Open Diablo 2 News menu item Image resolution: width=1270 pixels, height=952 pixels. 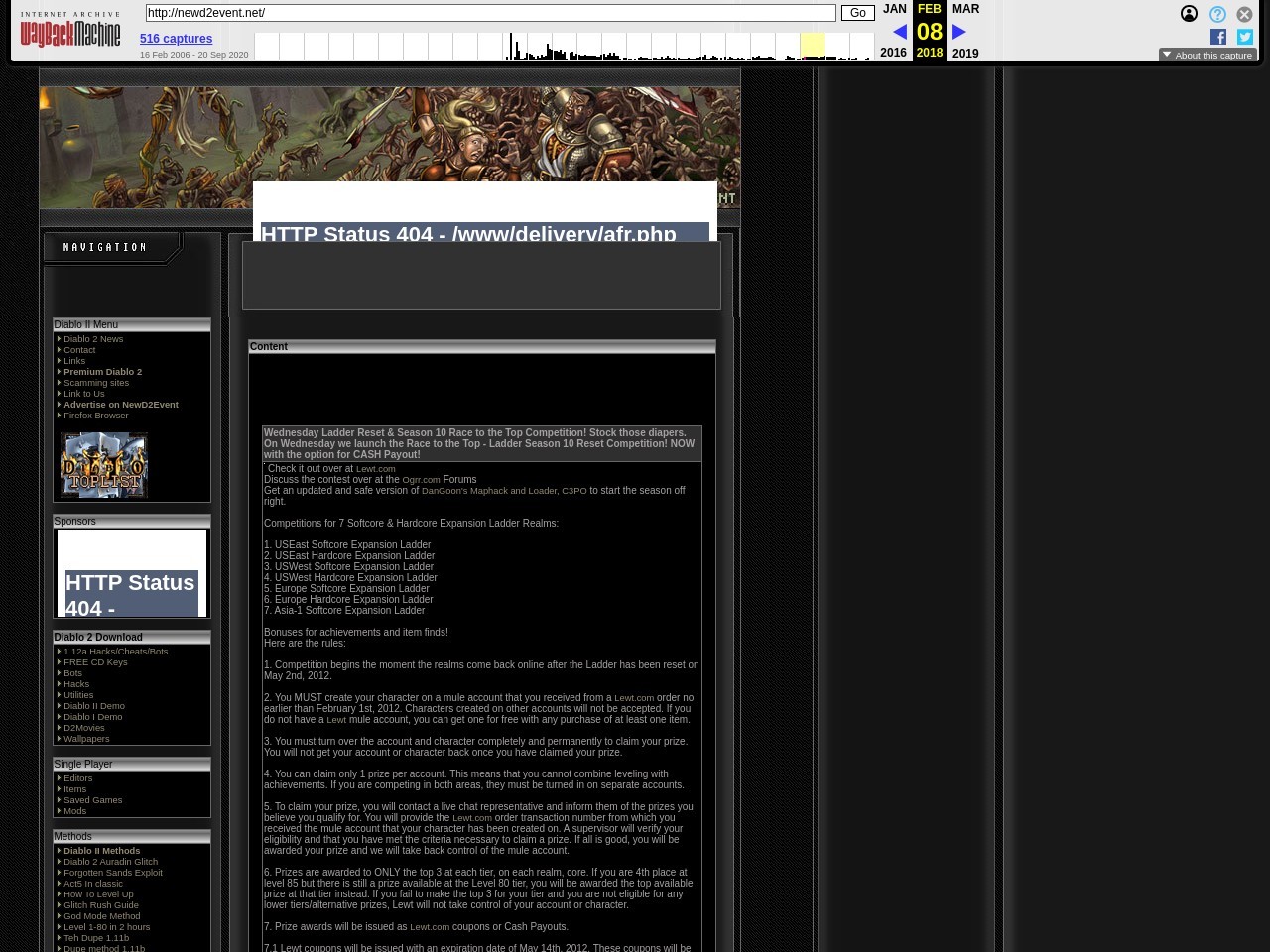[x=93, y=339]
